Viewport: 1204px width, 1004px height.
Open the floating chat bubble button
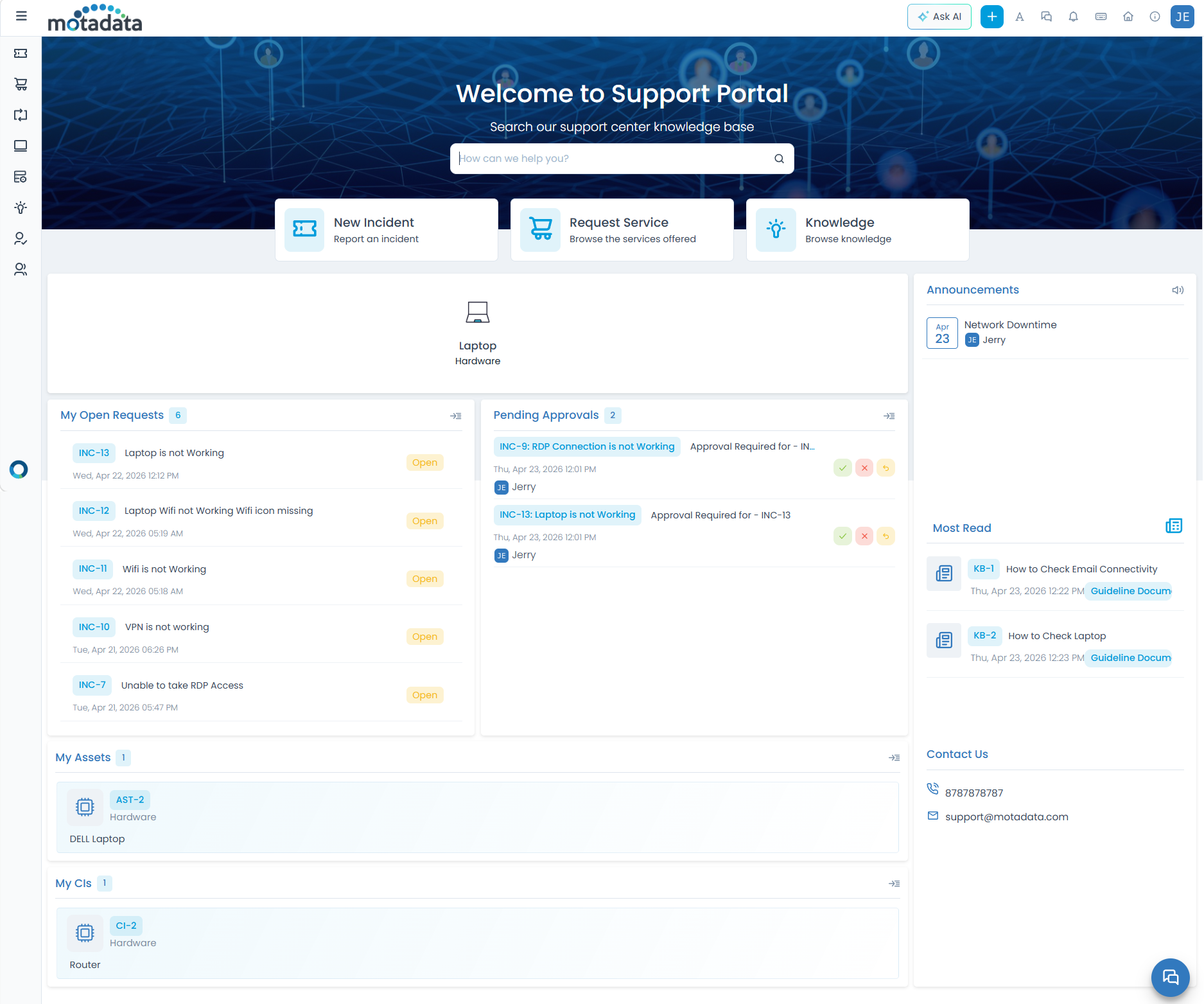pos(1170,977)
